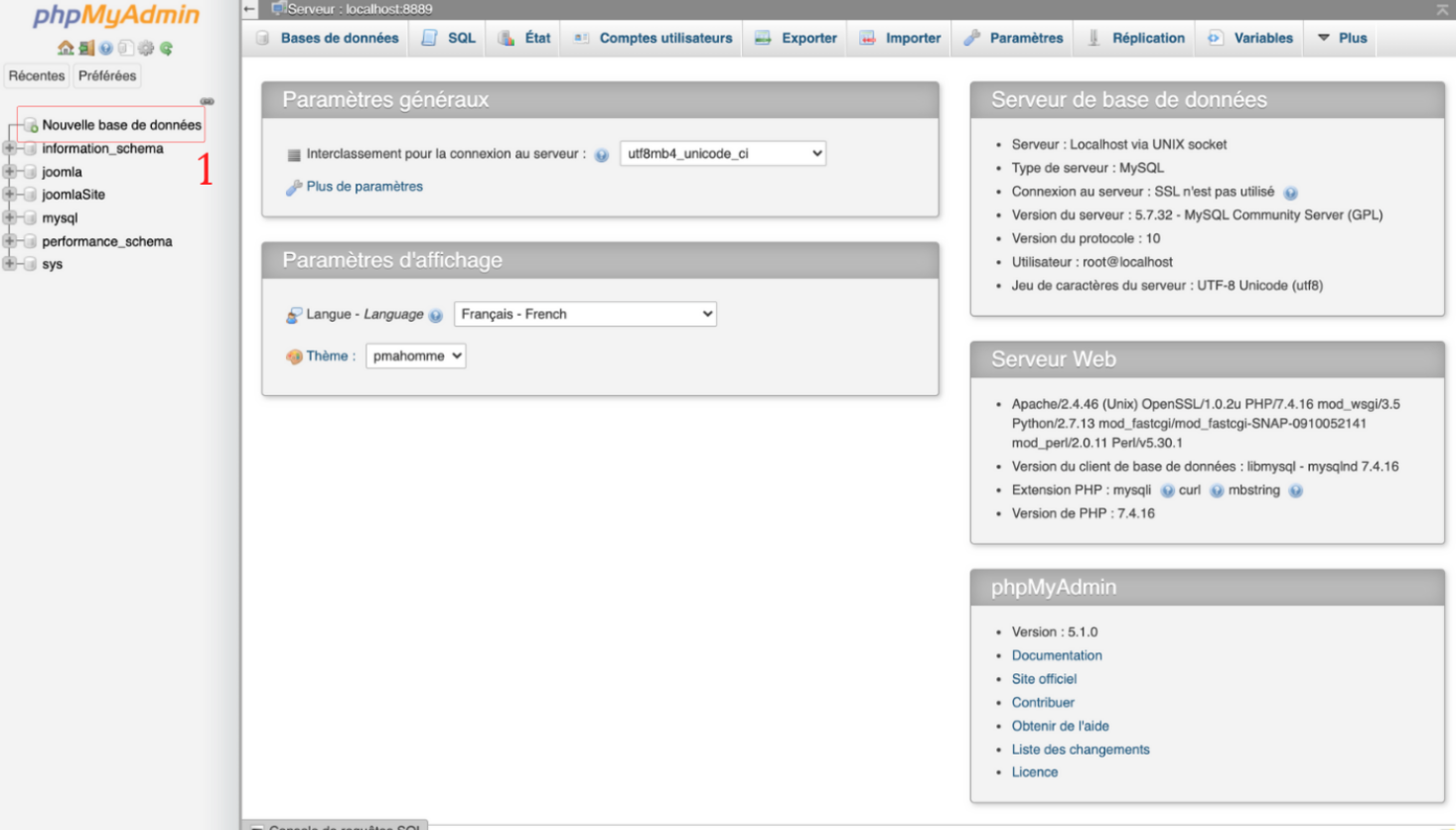1456x830 pixels.
Task: Open the Licence link
Action: (1035, 772)
